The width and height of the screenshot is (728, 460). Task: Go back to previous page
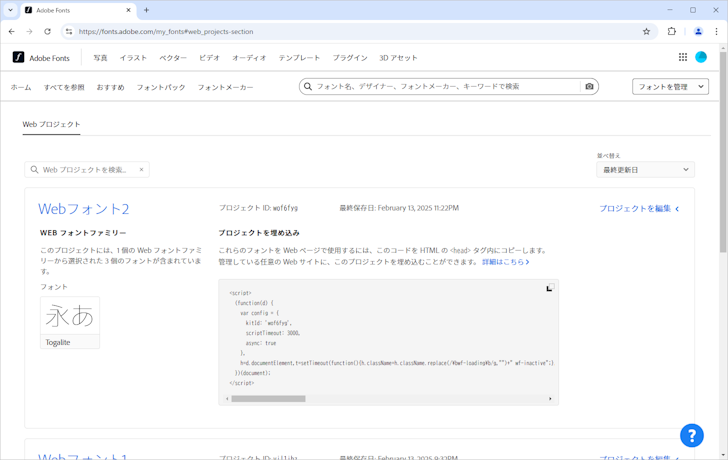12,32
